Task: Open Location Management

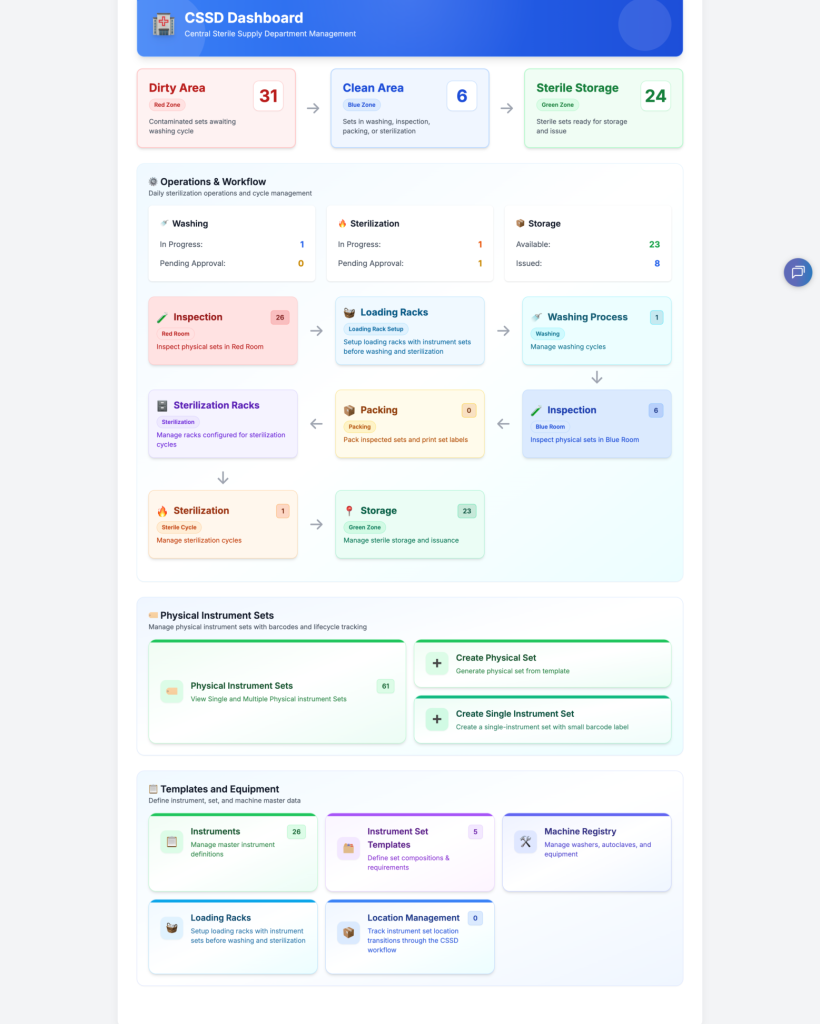Action: click(x=410, y=937)
